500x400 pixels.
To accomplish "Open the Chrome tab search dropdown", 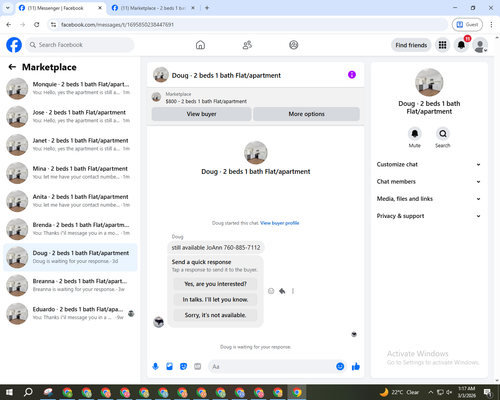I will tap(7, 8).
